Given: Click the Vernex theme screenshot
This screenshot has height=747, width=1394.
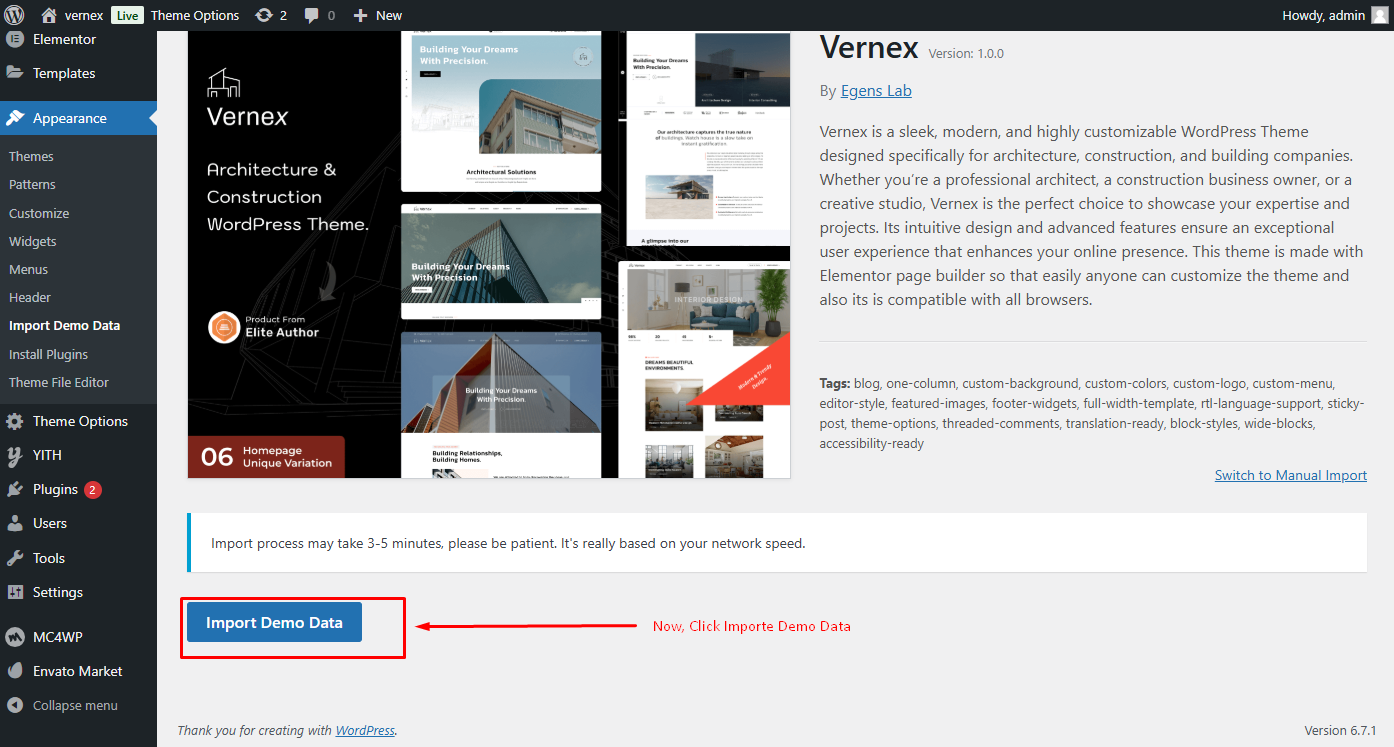Looking at the screenshot, I should (x=489, y=254).
